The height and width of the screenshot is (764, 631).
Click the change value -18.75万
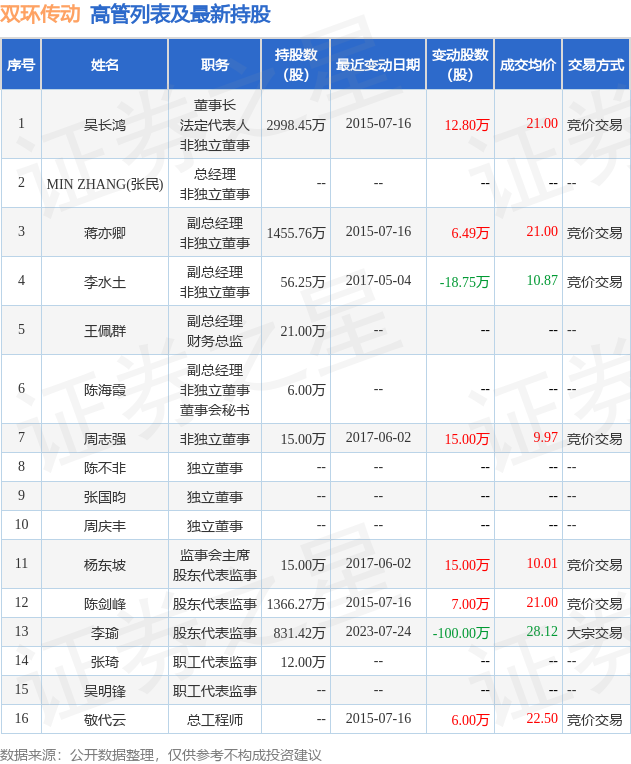464,282
